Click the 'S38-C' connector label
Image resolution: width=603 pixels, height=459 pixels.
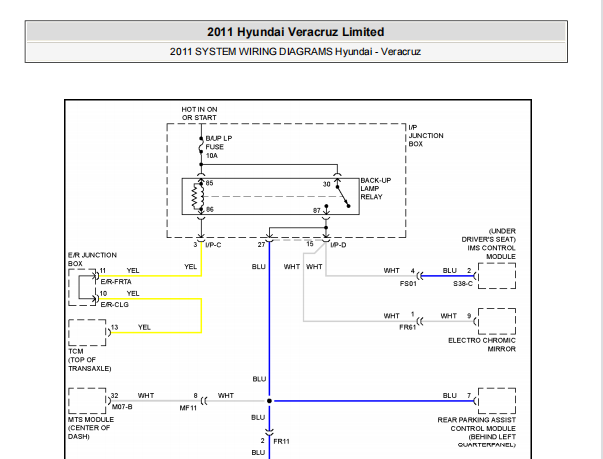(x=463, y=284)
